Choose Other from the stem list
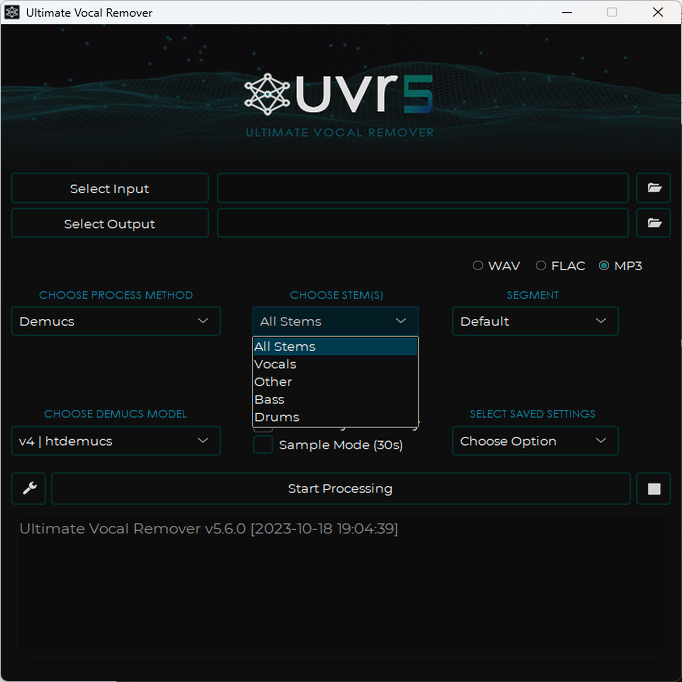The image size is (682, 682). point(335,381)
